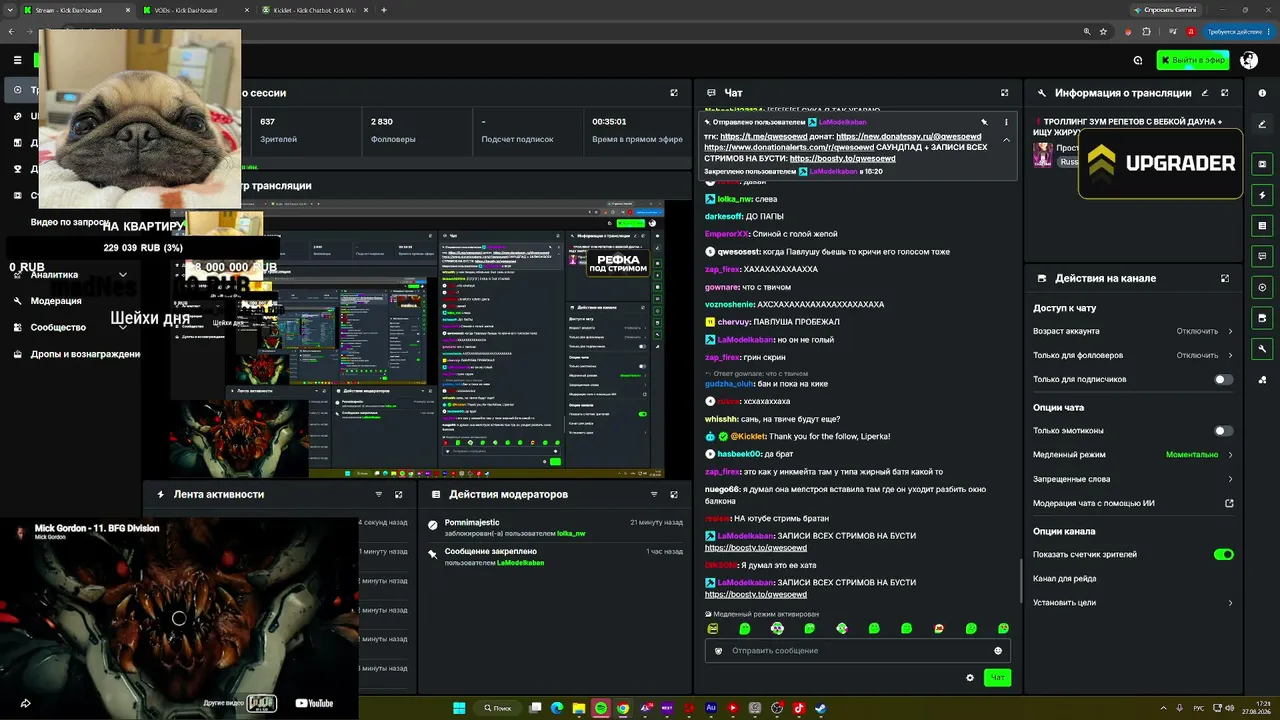This screenshot has width=1280, height=720.
Task: Open slow mode Моментально setting
Action: click(1198, 455)
